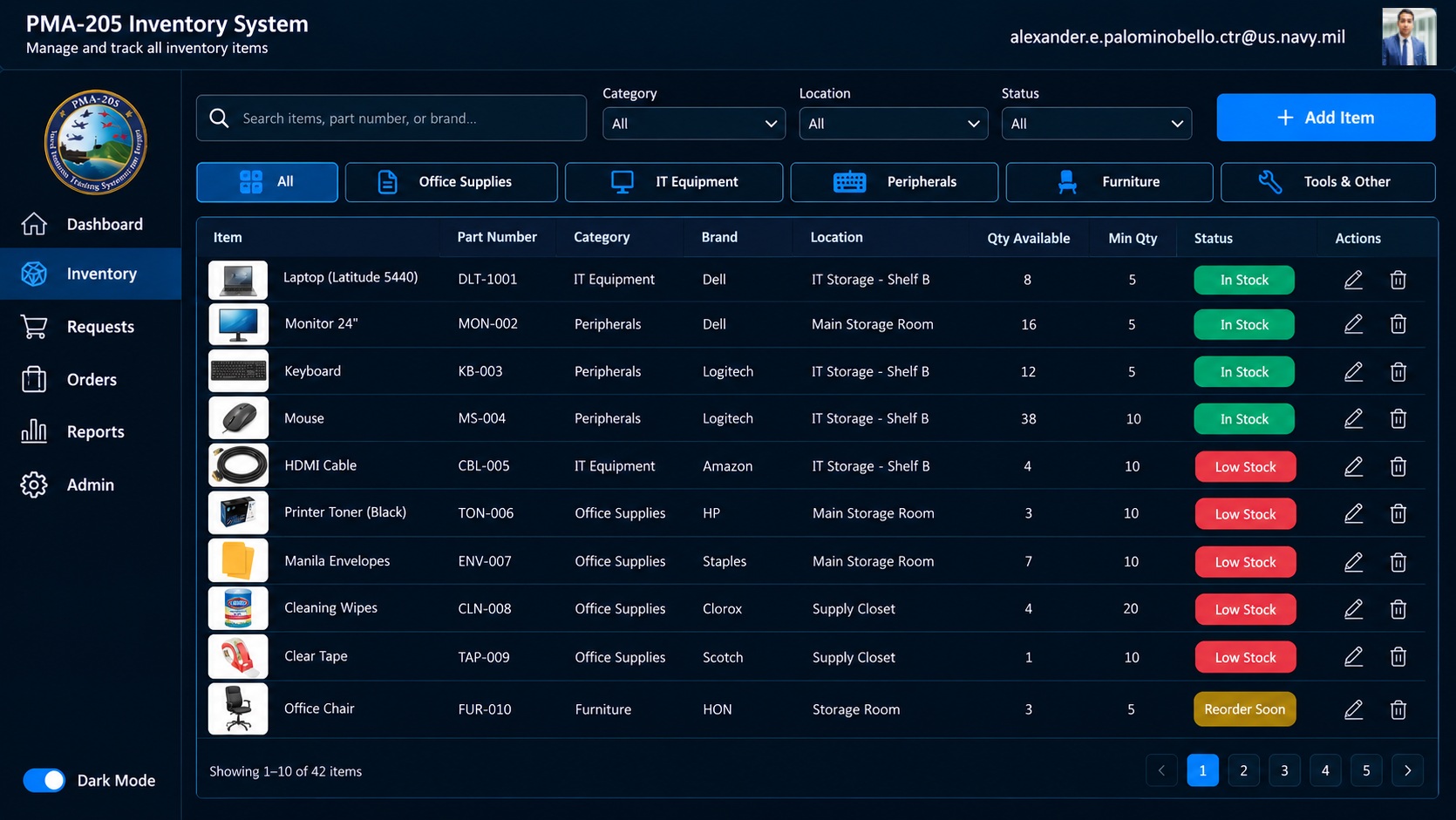
Task: Switch to Peripherals tab
Action: 895,182
